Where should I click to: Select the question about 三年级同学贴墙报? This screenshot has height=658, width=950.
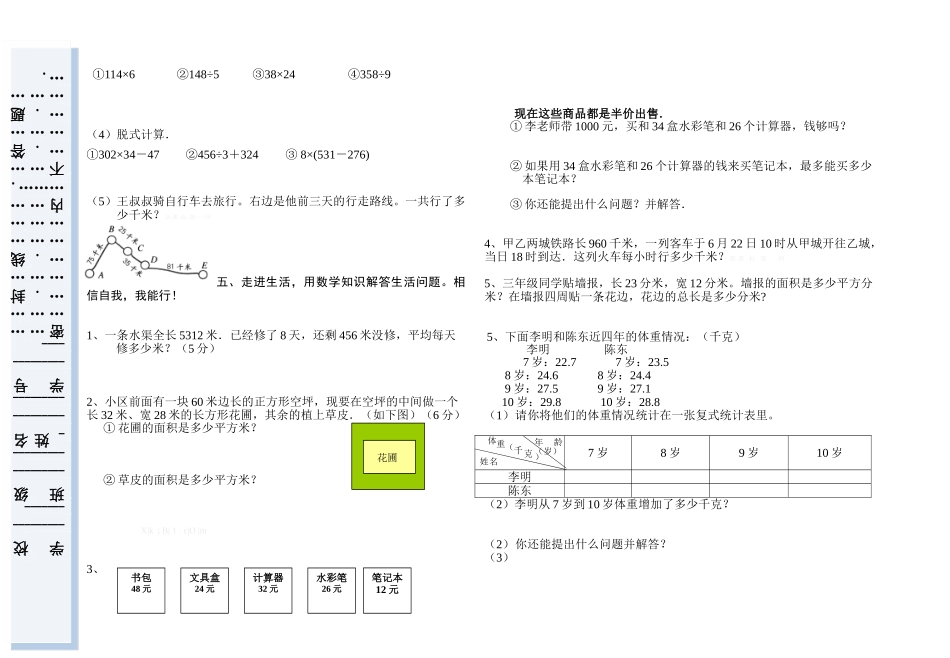click(679, 290)
